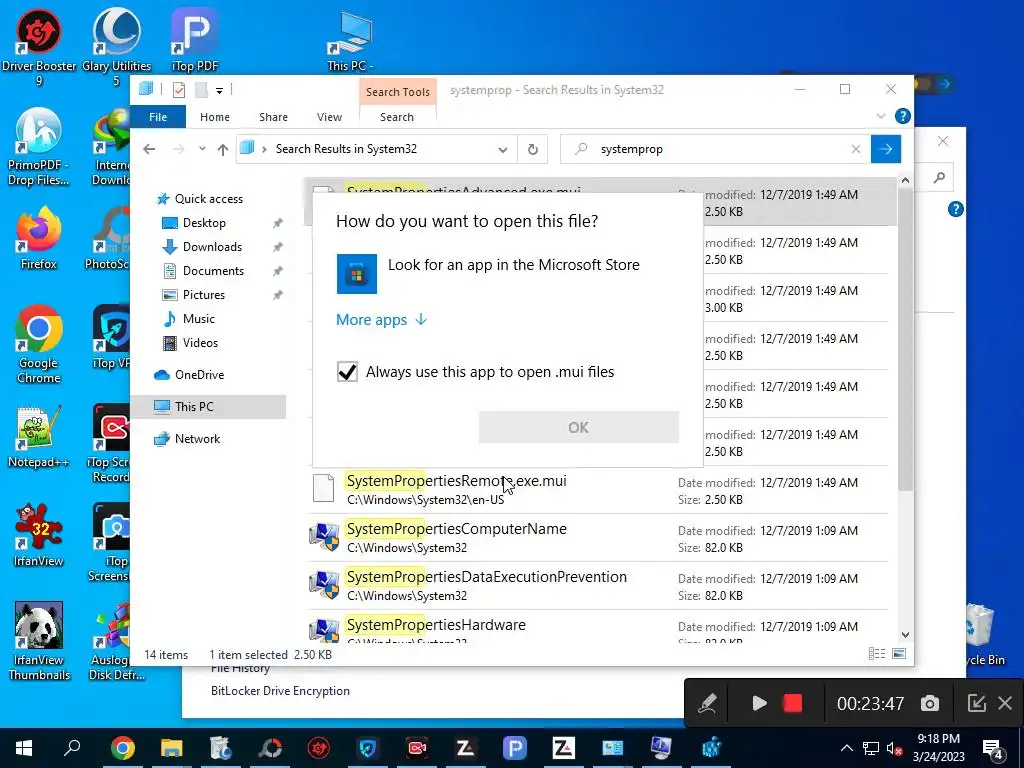Show hidden system tray icons

(846, 748)
